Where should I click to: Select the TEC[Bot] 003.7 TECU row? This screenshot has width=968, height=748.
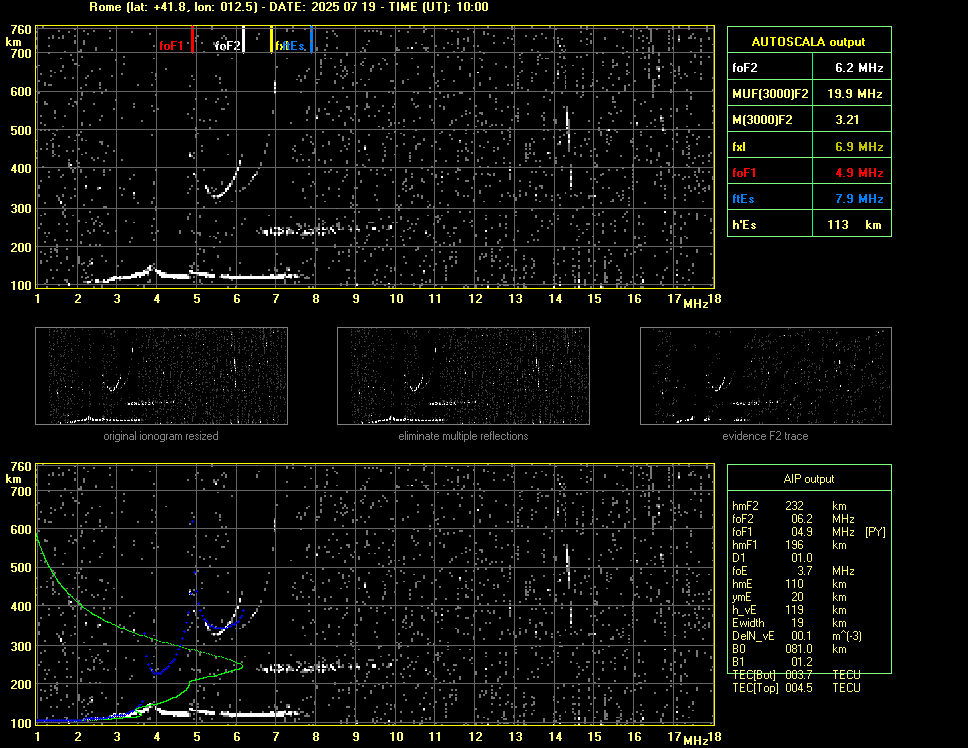coord(796,675)
